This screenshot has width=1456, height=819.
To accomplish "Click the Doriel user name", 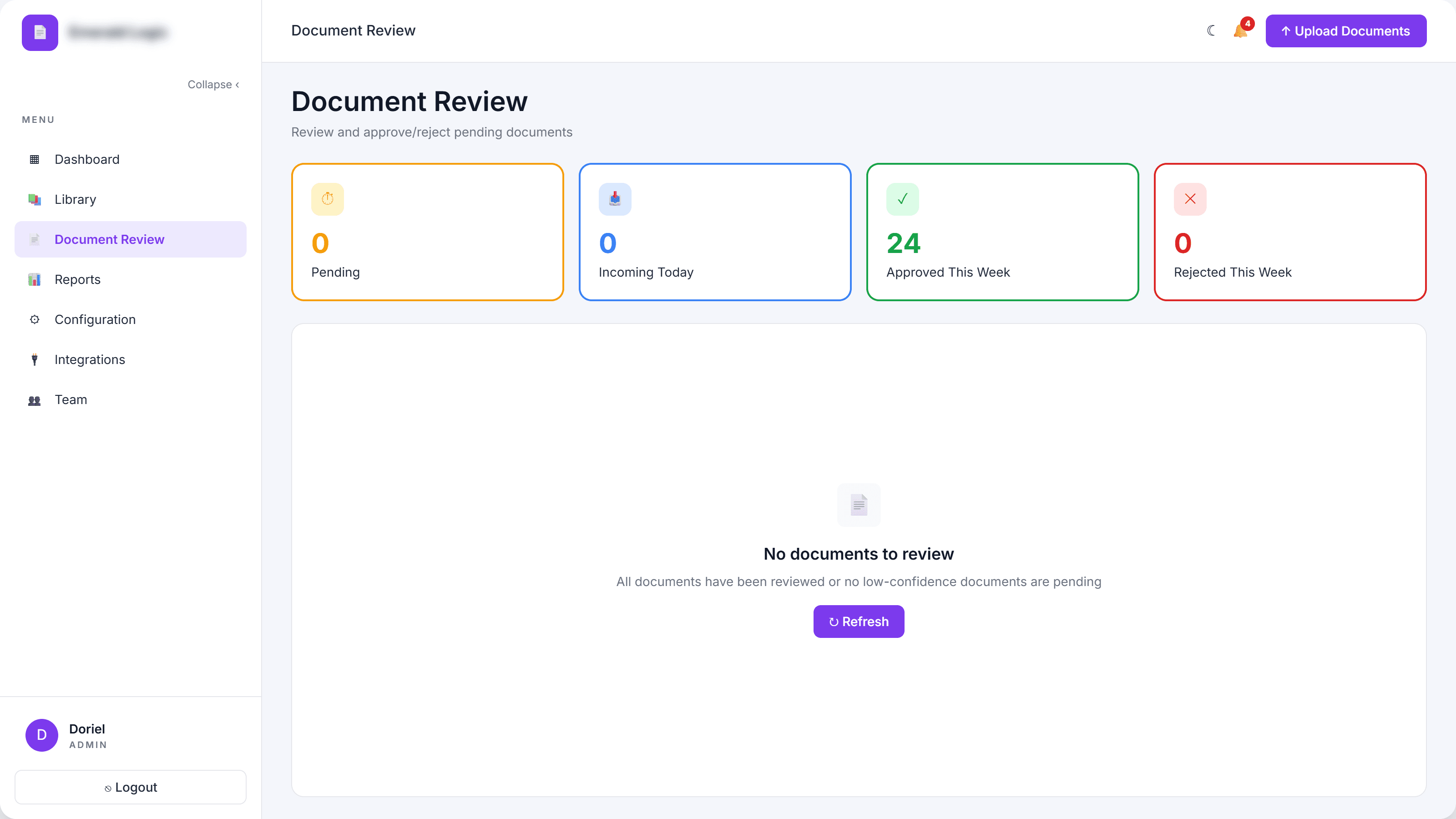I will pyautogui.click(x=87, y=729).
